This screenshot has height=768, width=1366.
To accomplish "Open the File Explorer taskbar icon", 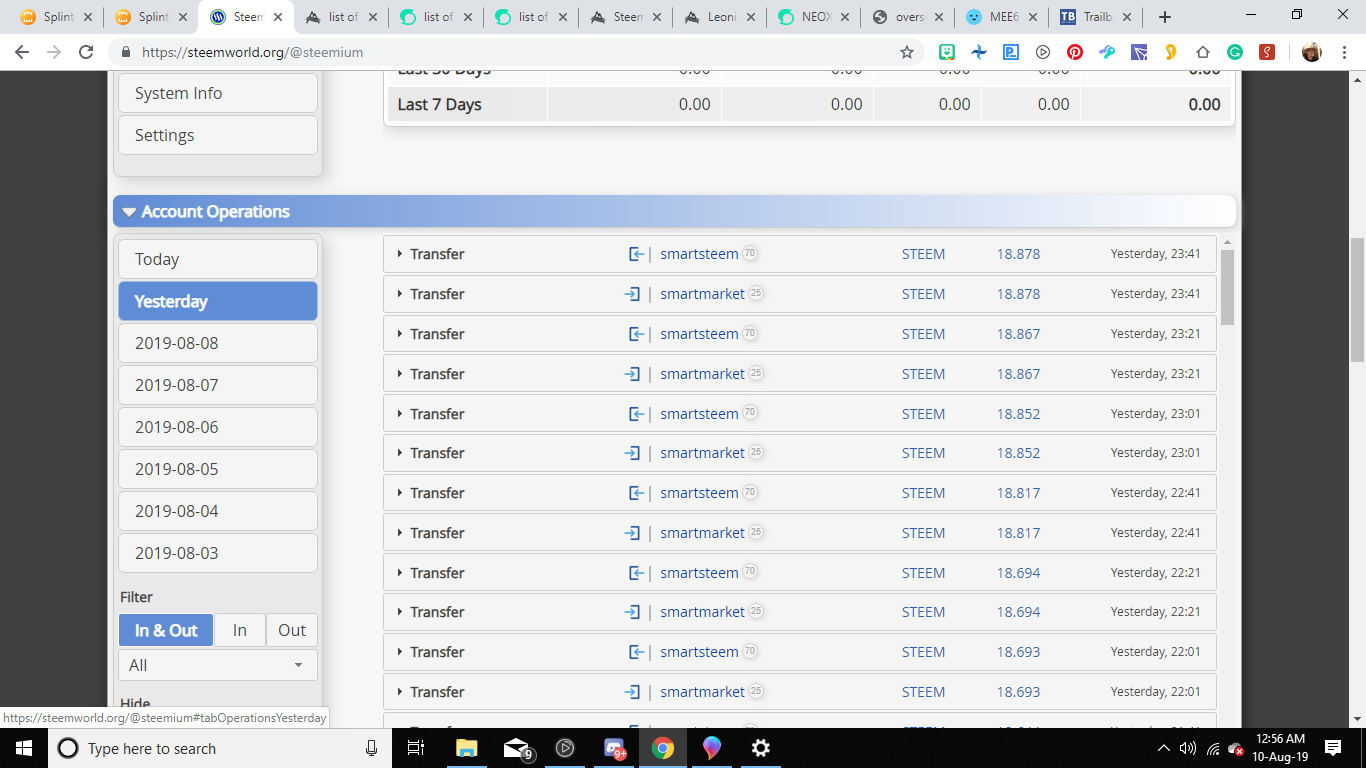I will 467,748.
